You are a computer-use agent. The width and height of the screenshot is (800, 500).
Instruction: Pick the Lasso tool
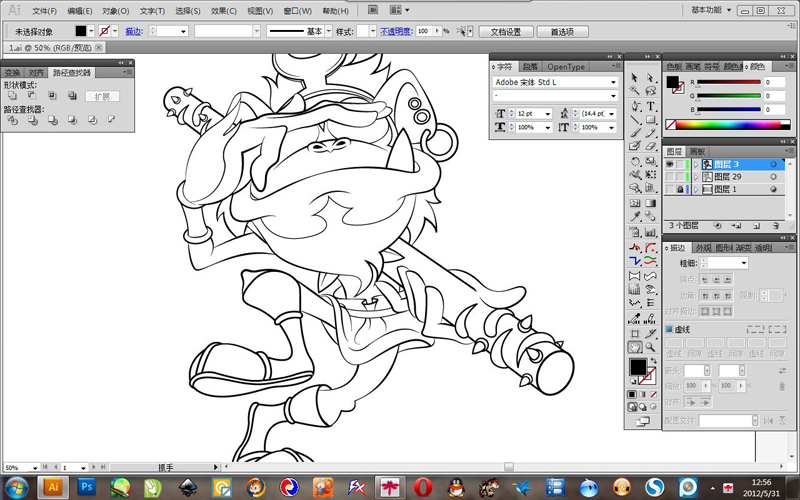[651, 91]
